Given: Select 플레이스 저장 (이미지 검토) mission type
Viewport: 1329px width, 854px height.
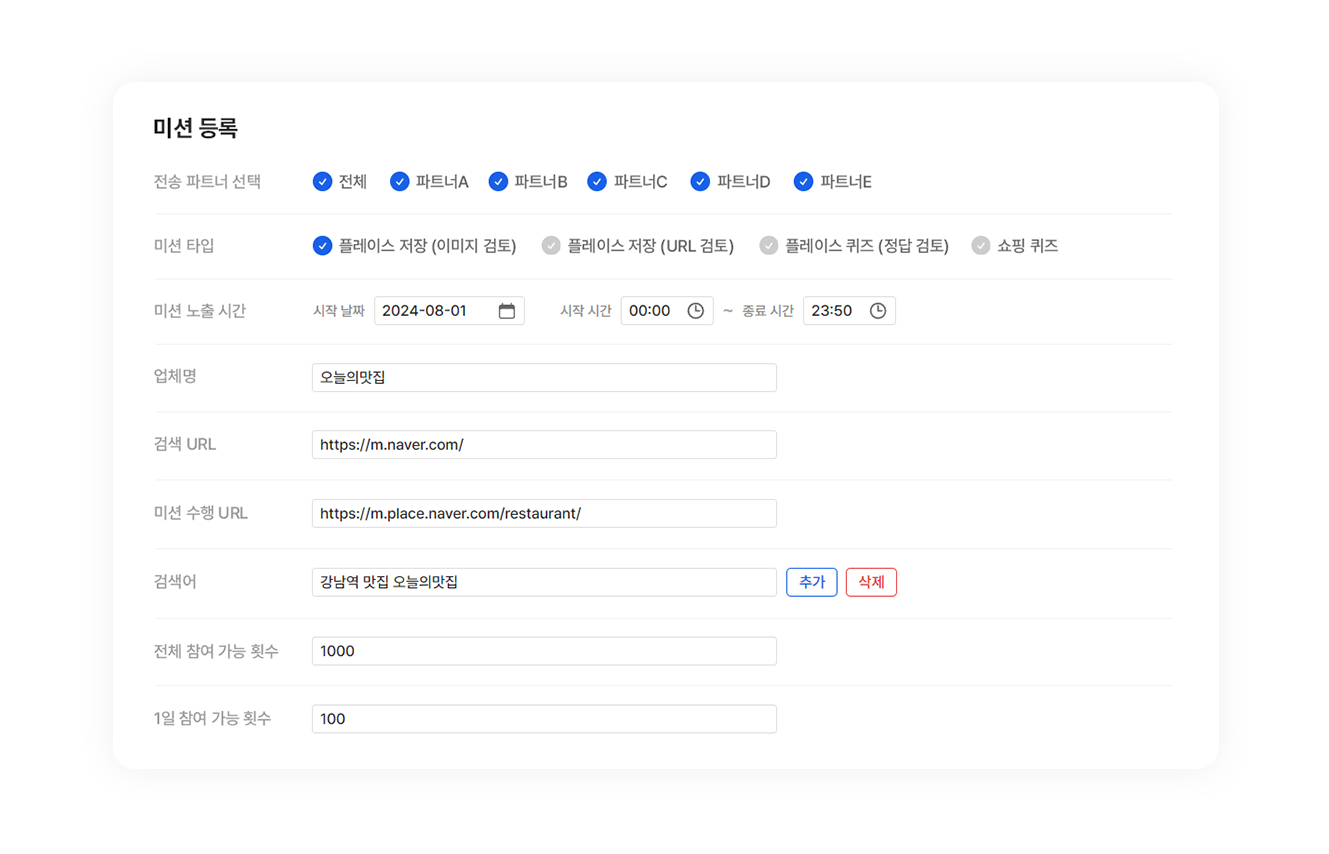Looking at the screenshot, I should pyautogui.click(x=322, y=245).
